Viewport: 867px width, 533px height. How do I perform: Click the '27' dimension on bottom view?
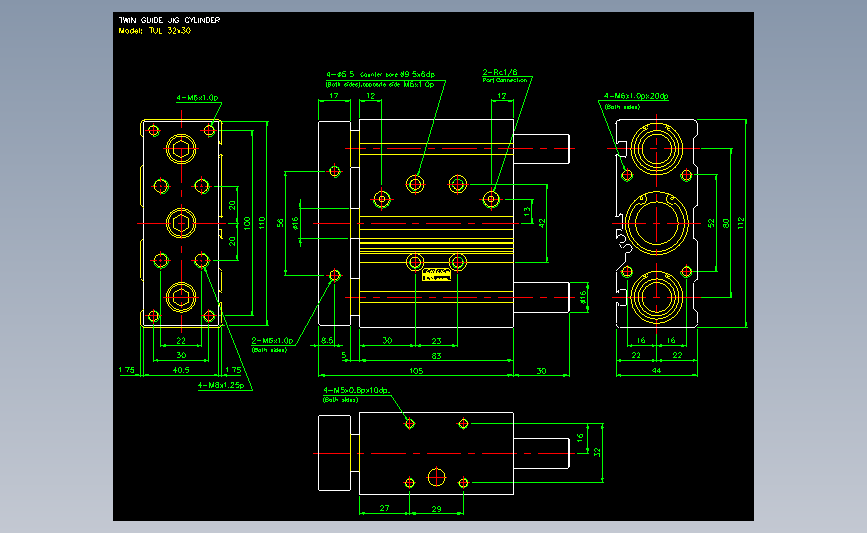coord(384,508)
